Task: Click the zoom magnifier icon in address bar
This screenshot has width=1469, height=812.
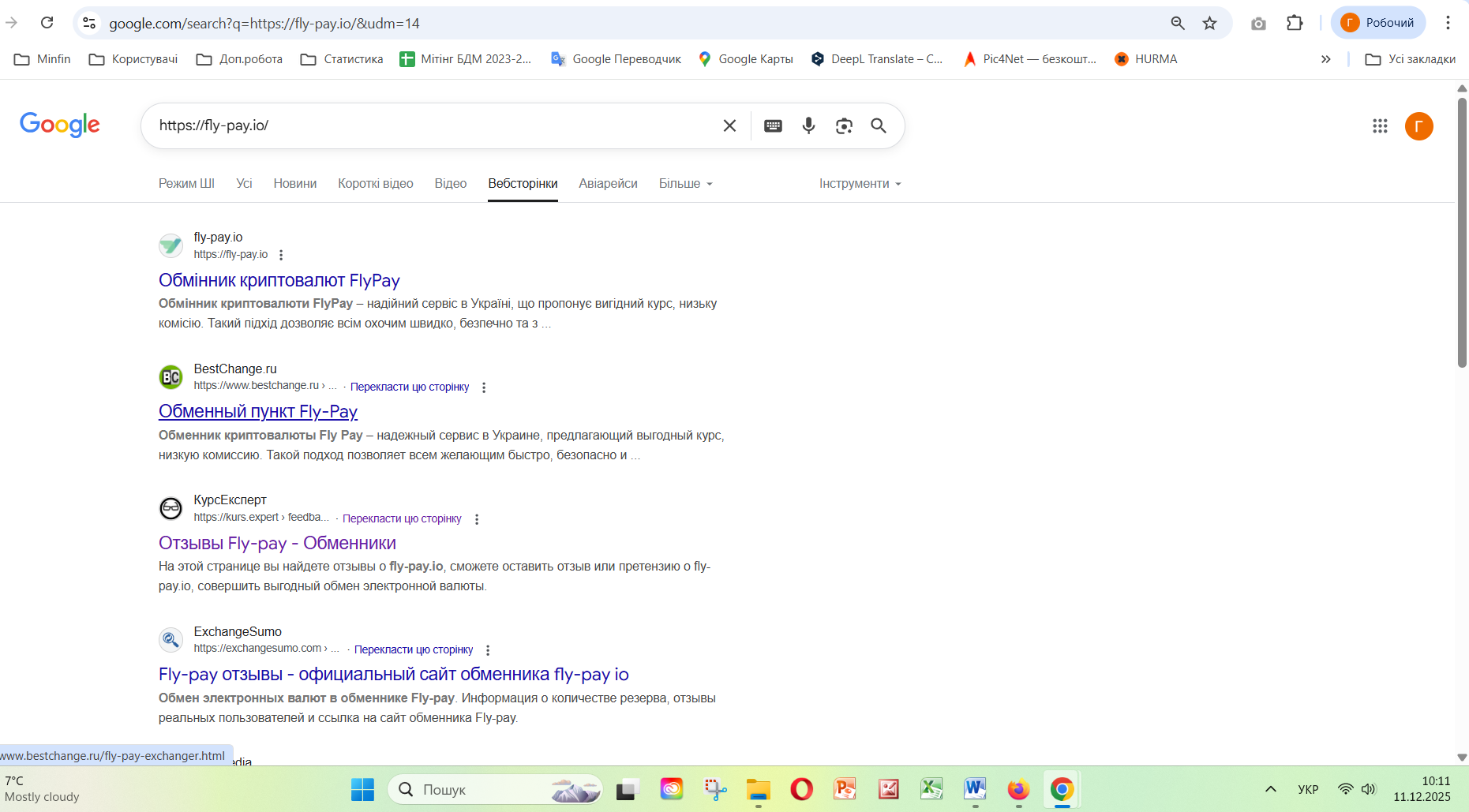Action: click(x=1178, y=23)
